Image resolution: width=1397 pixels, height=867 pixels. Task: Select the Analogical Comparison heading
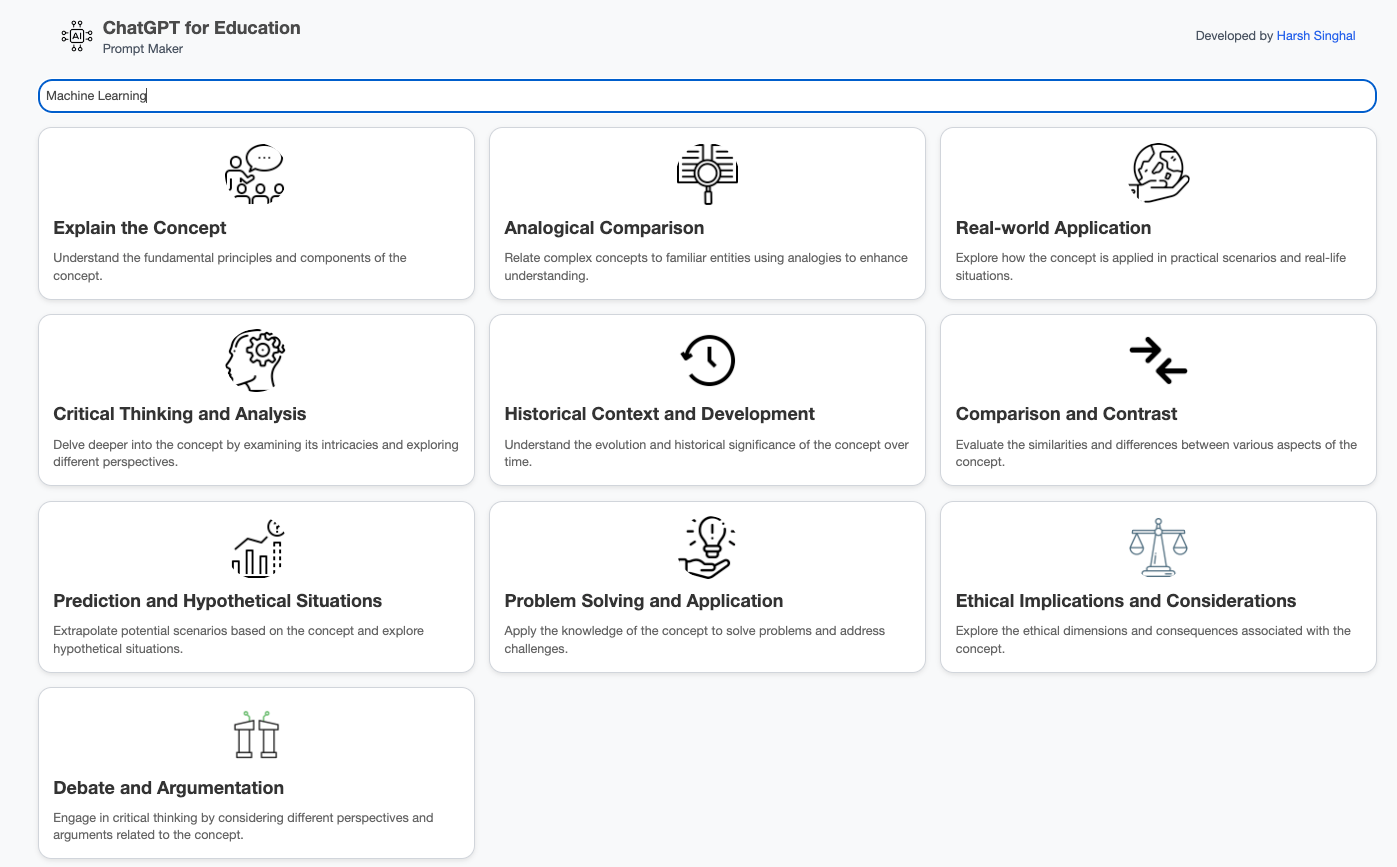pyautogui.click(x=604, y=228)
